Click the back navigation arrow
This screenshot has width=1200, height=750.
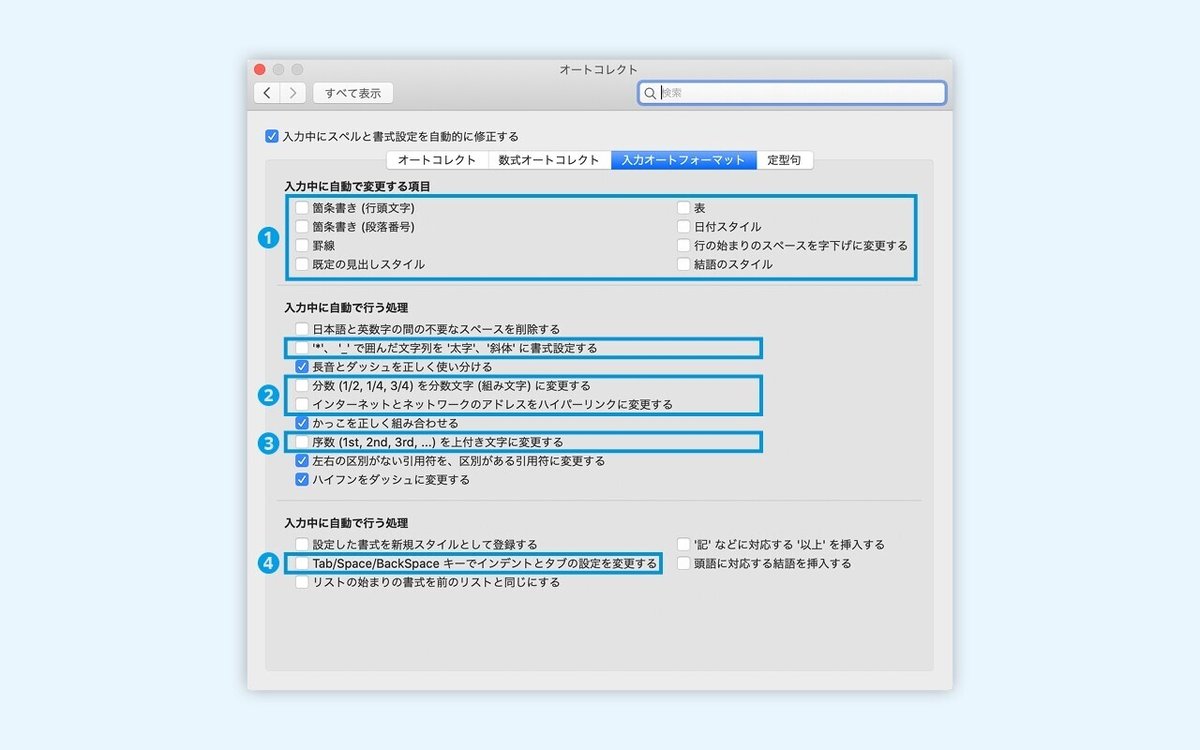267,92
